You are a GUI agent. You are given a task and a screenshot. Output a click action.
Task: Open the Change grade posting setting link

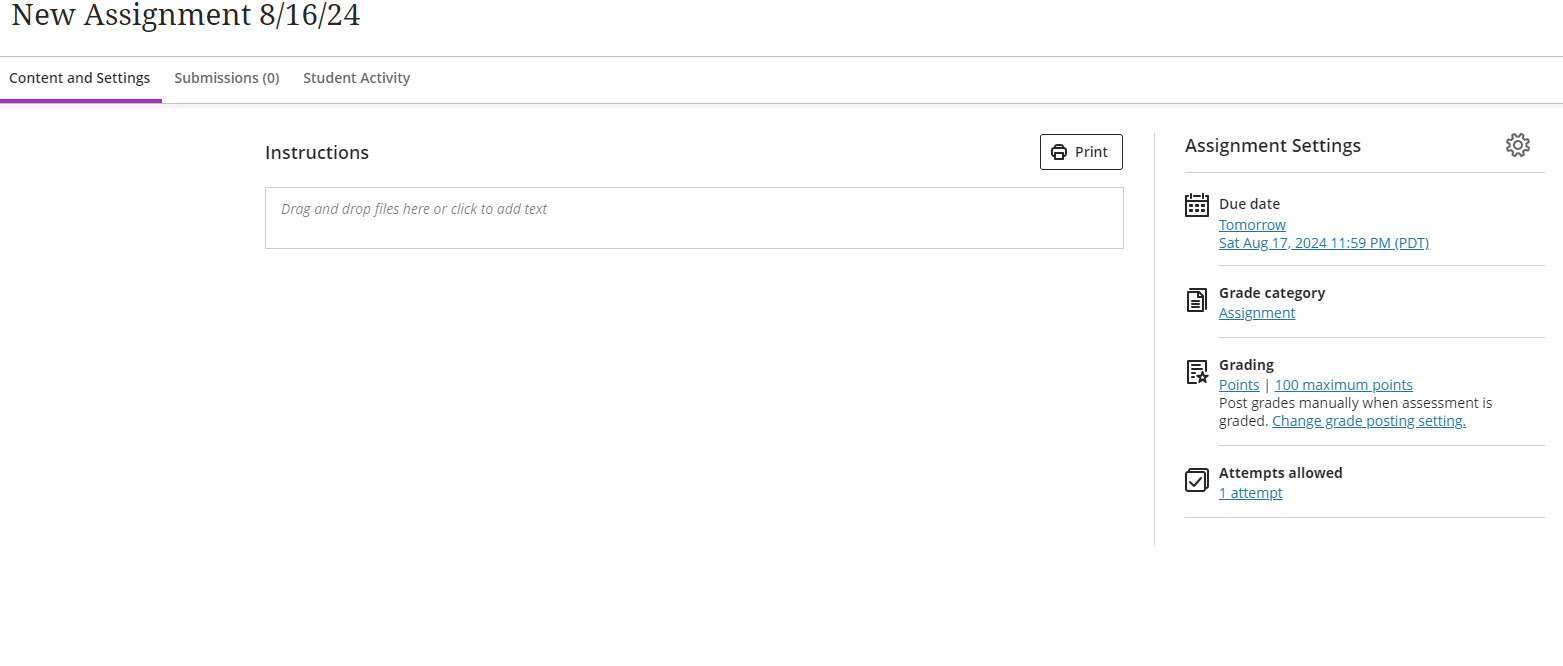pyautogui.click(x=1368, y=420)
